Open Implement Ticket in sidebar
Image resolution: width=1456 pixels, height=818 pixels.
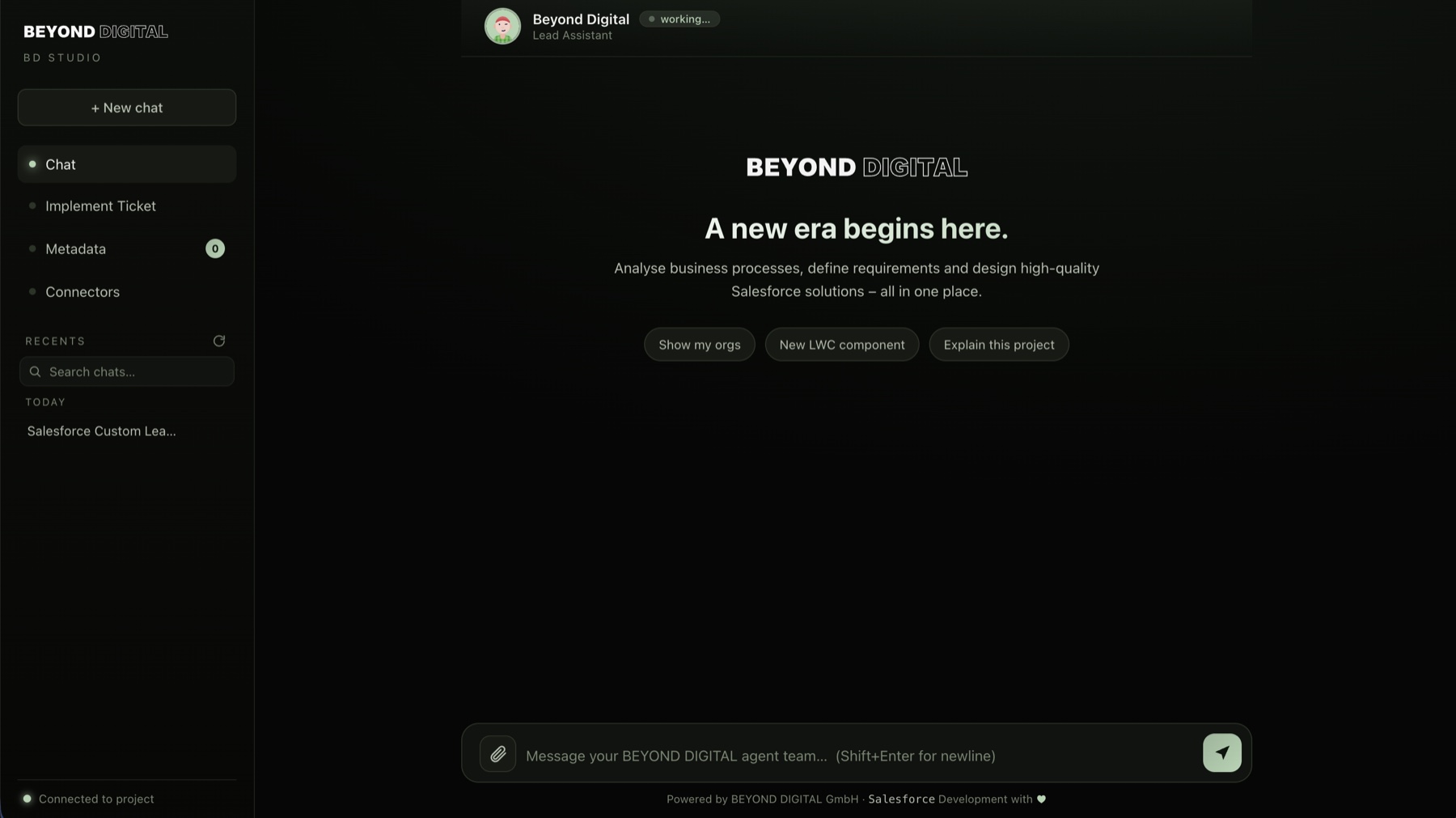(127, 206)
